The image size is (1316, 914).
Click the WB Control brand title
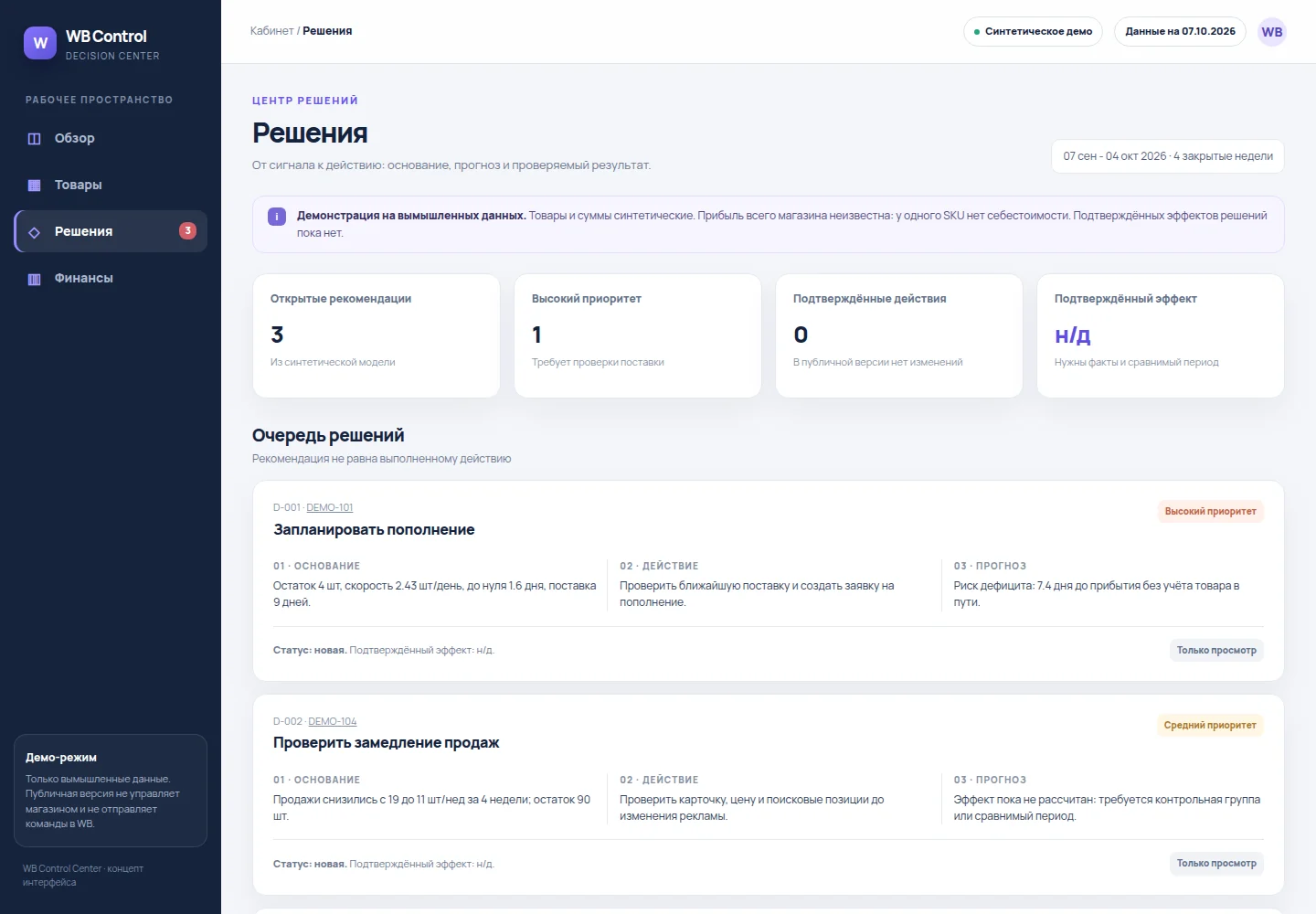pos(106,37)
